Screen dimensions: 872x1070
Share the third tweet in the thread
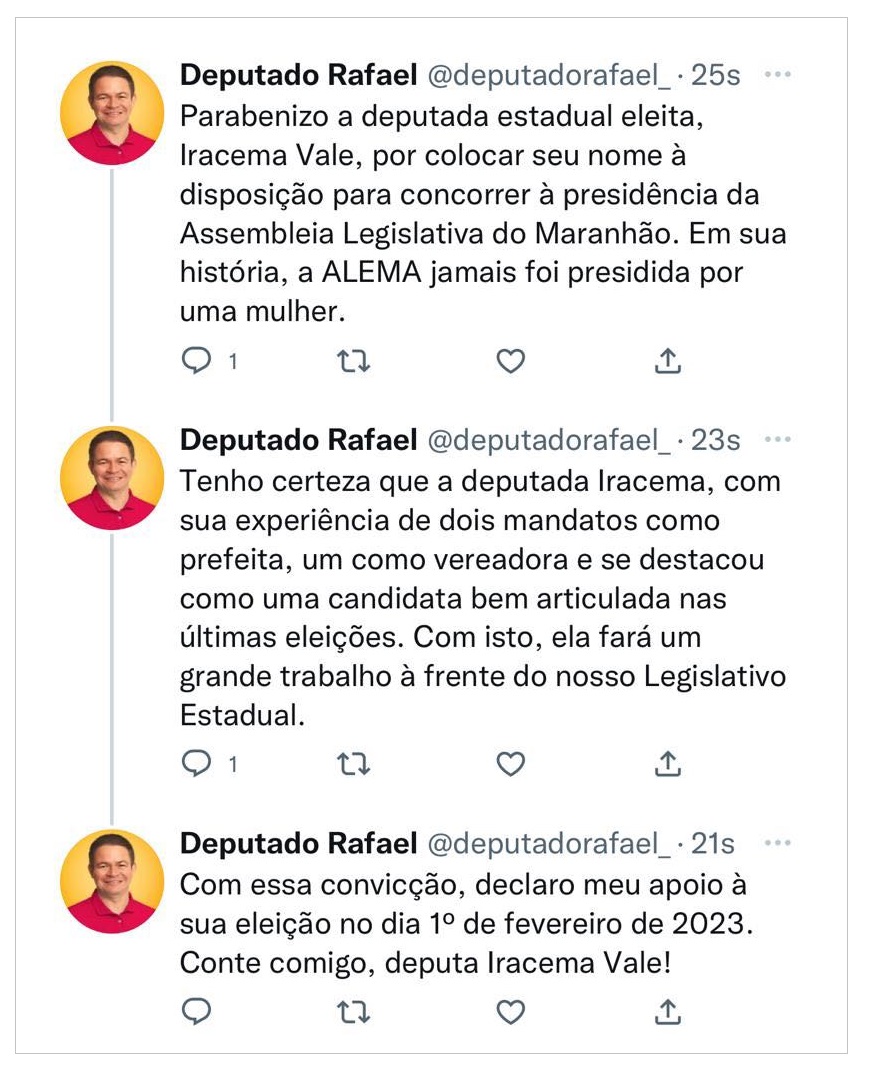pos(667,1012)
